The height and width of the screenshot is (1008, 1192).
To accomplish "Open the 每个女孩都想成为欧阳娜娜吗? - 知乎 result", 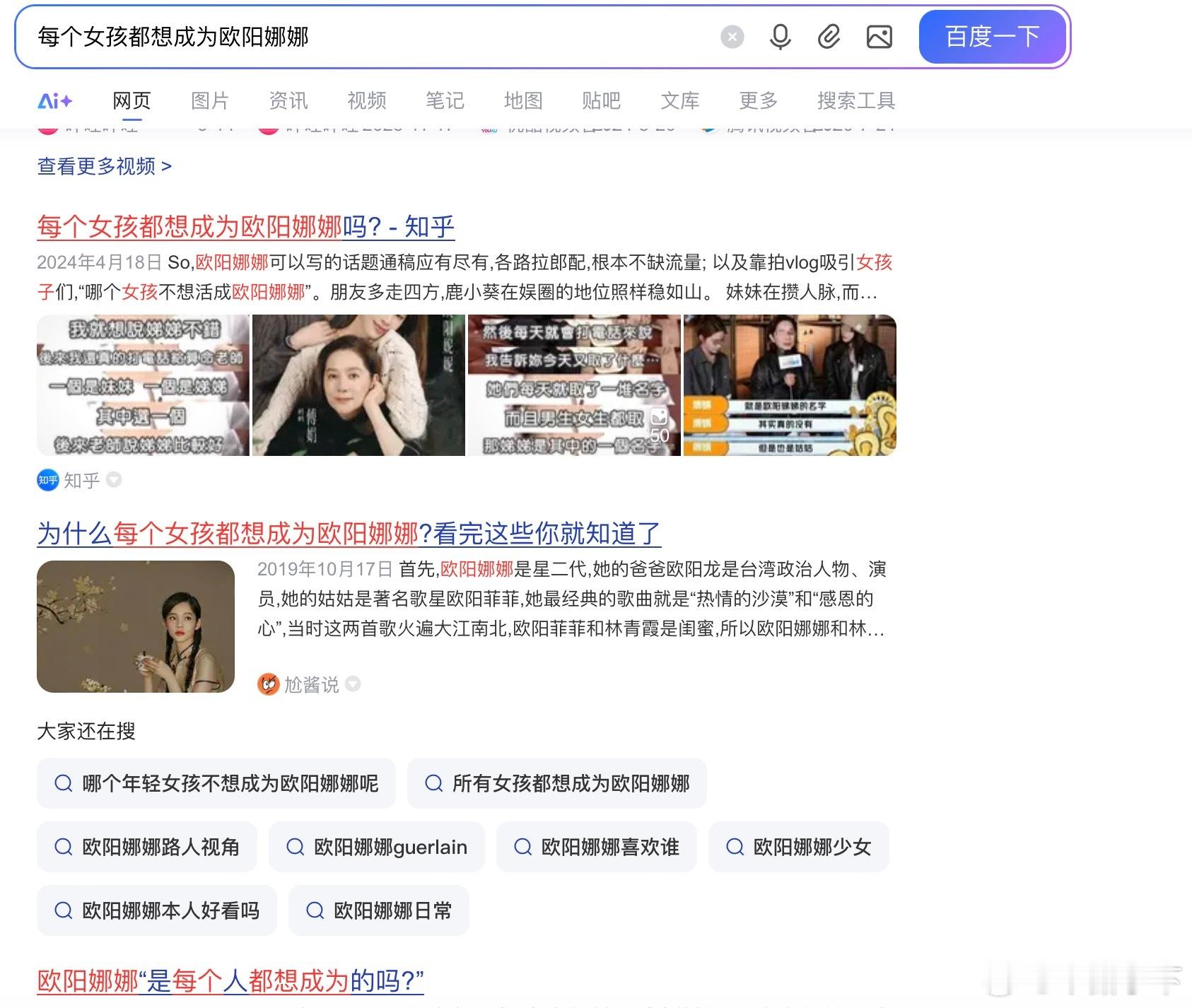I will pos(245,226).
